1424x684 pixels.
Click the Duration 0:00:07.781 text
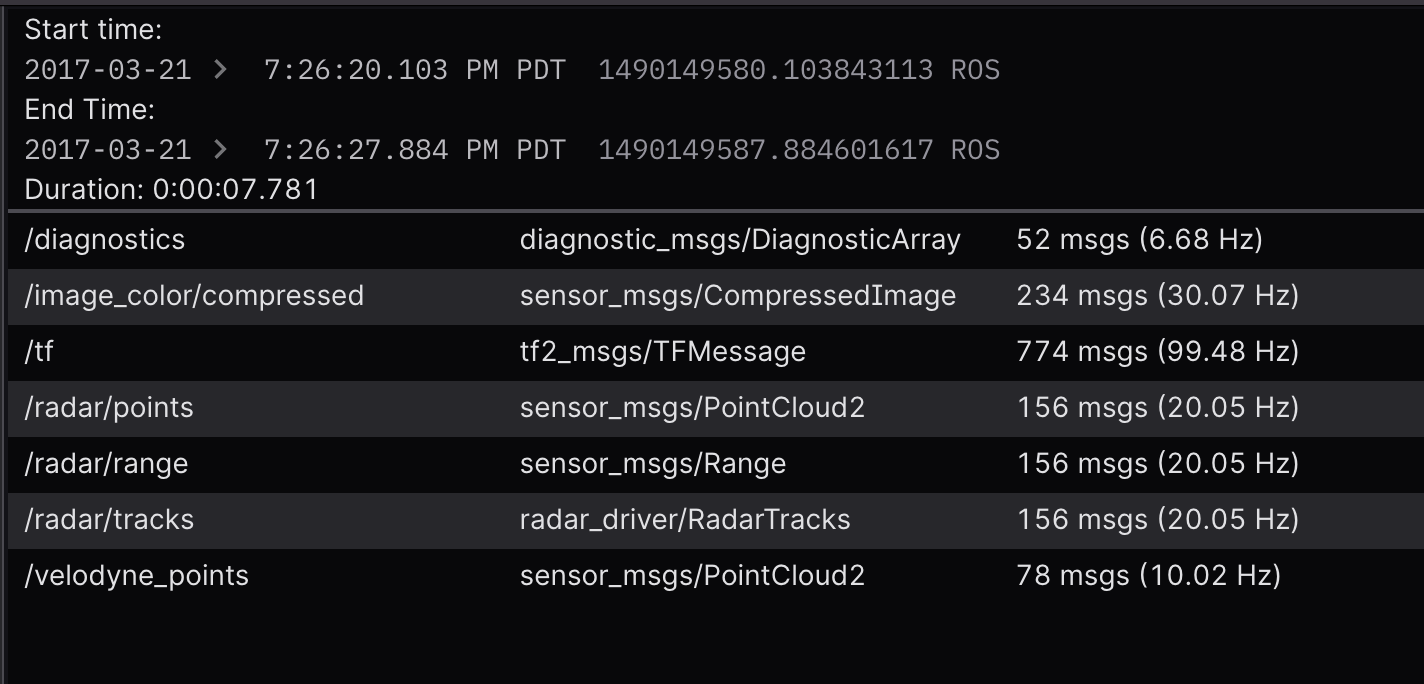(171, 189)
